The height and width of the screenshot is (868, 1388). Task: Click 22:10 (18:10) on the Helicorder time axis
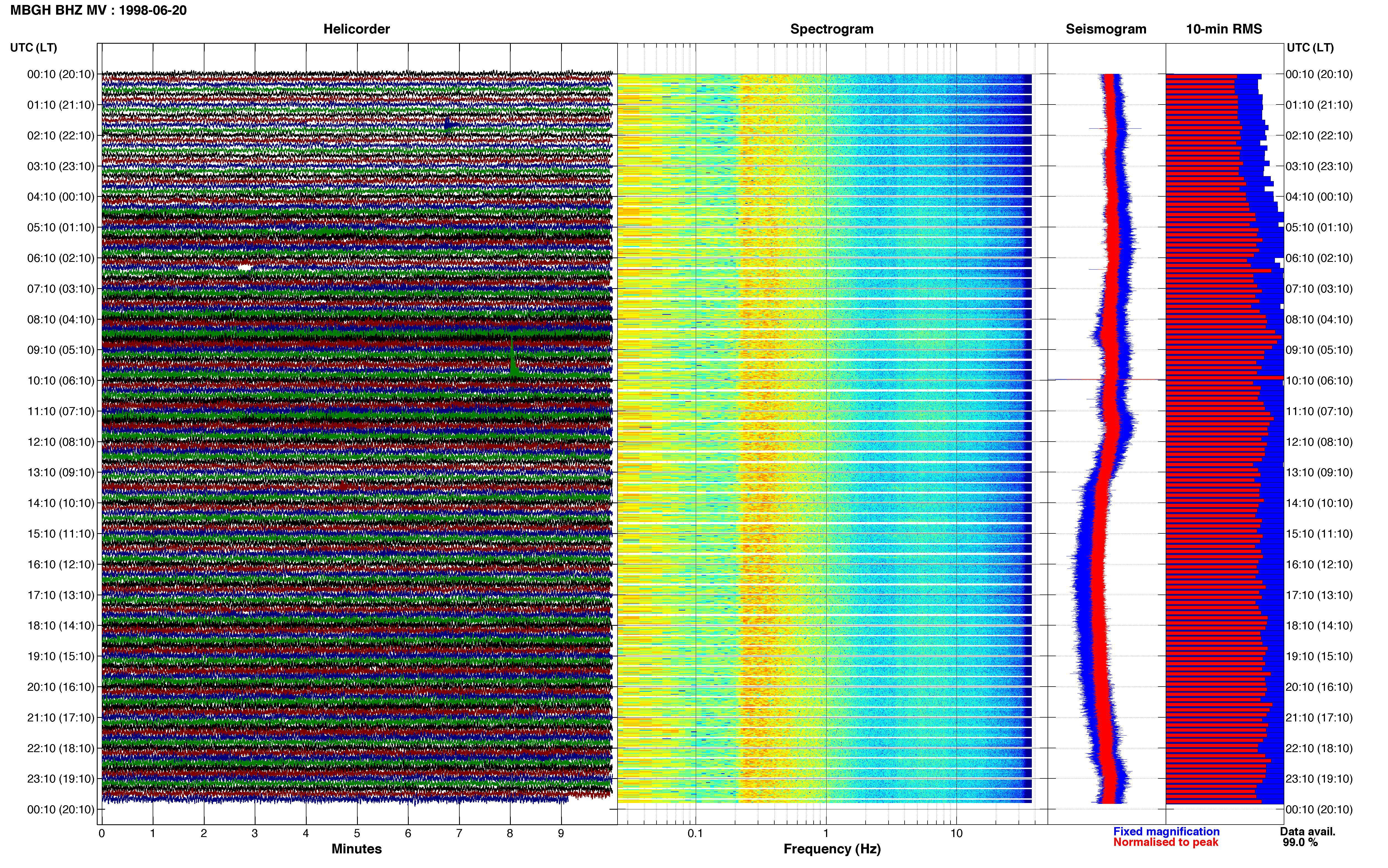(61, 749)
